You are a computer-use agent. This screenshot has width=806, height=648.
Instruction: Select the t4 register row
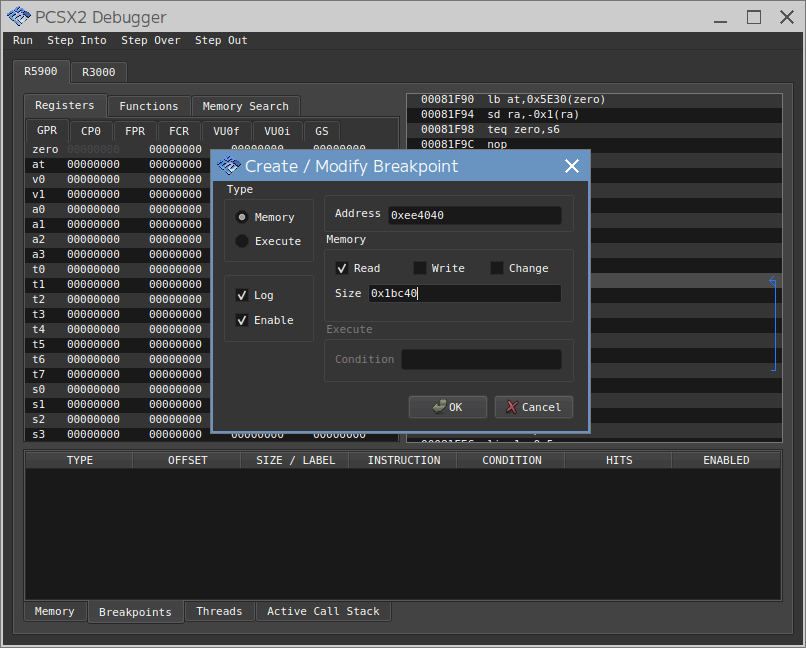[x=118, y=329]
